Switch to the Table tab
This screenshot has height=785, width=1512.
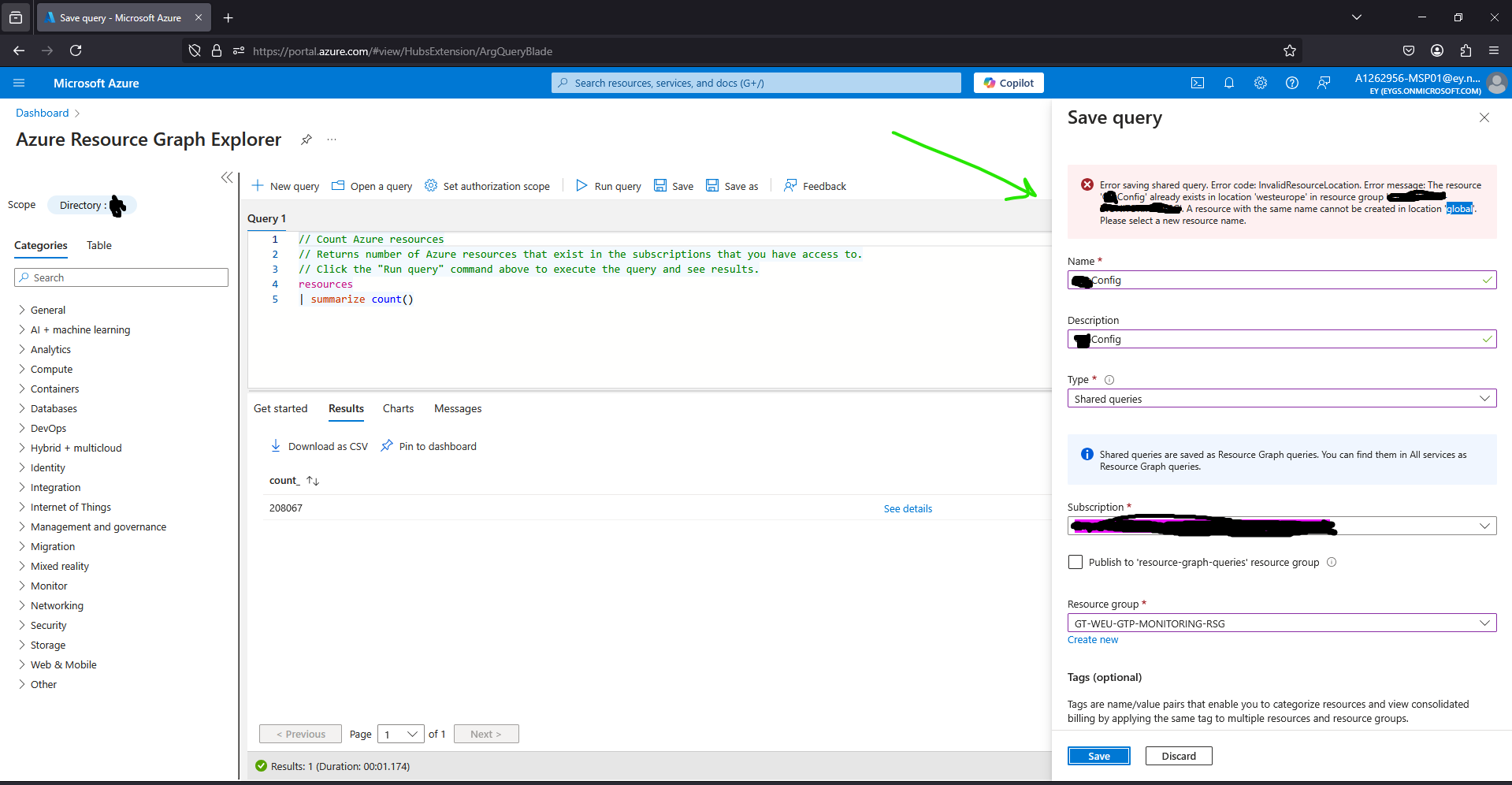[99, 245]
